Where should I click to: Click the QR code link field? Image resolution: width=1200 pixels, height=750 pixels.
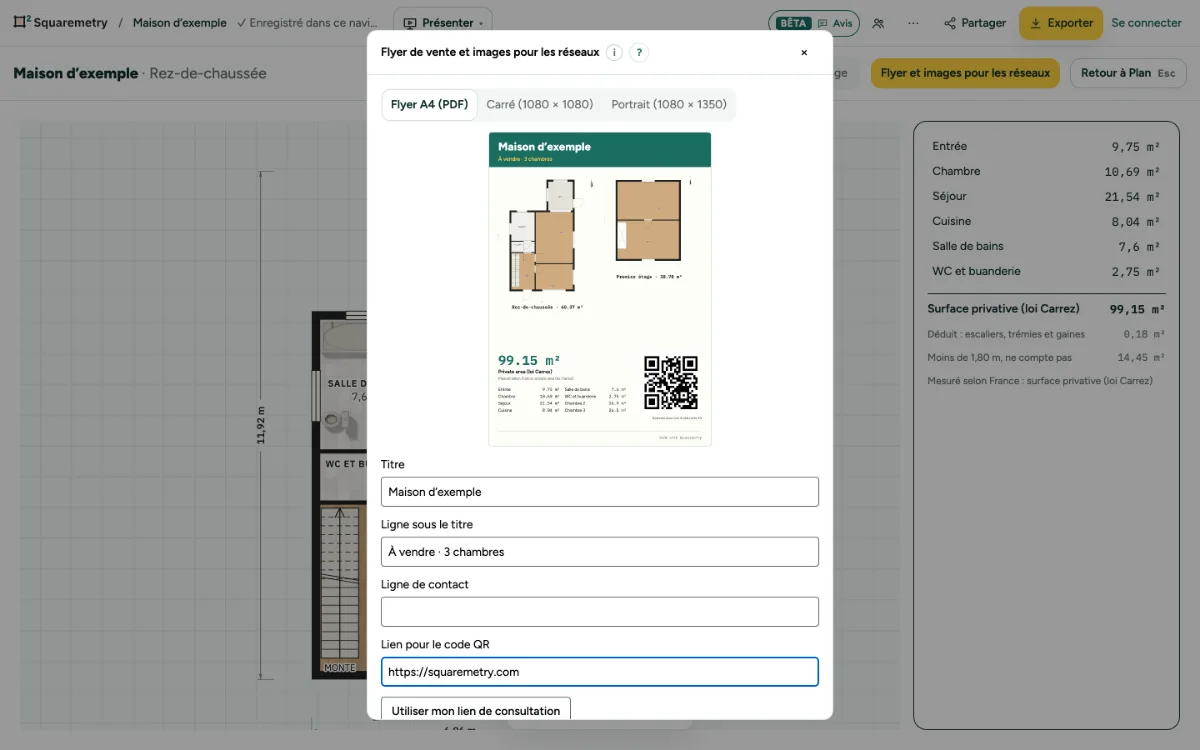click(x=600, y=672)
